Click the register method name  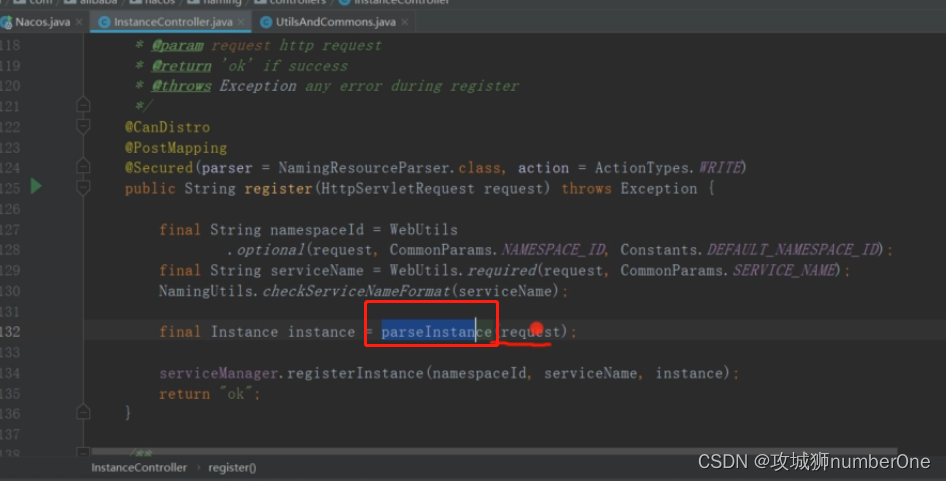click(x=278, y=188)
